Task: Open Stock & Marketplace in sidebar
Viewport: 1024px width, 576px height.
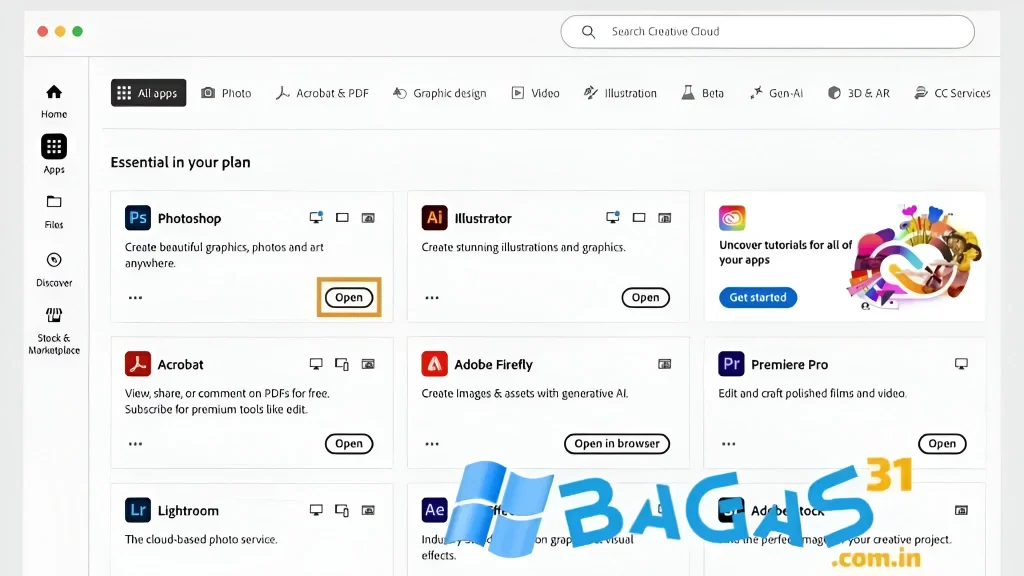Action: [x=54, y=332]
